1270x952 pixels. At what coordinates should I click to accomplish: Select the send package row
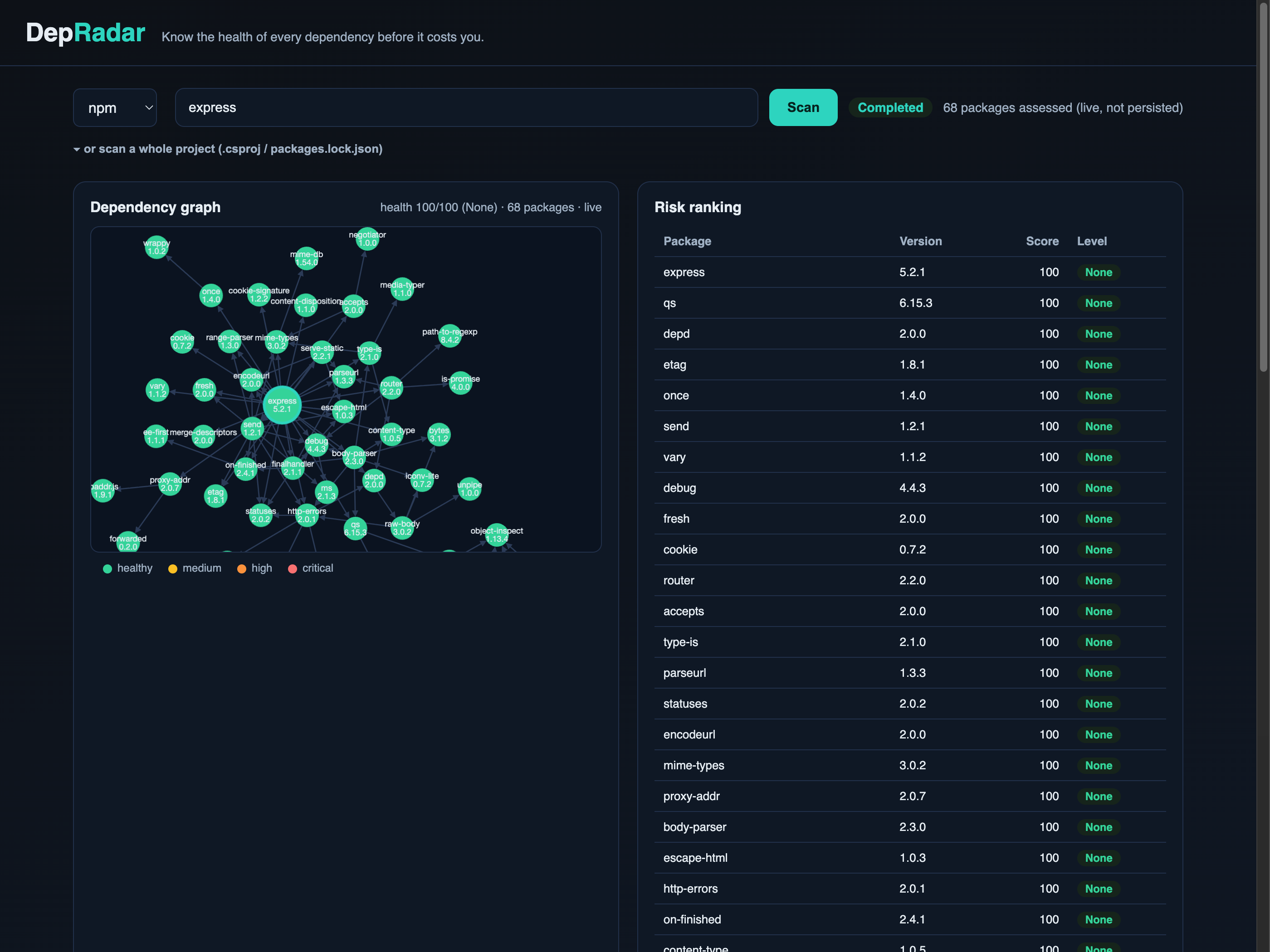[910, 427]
